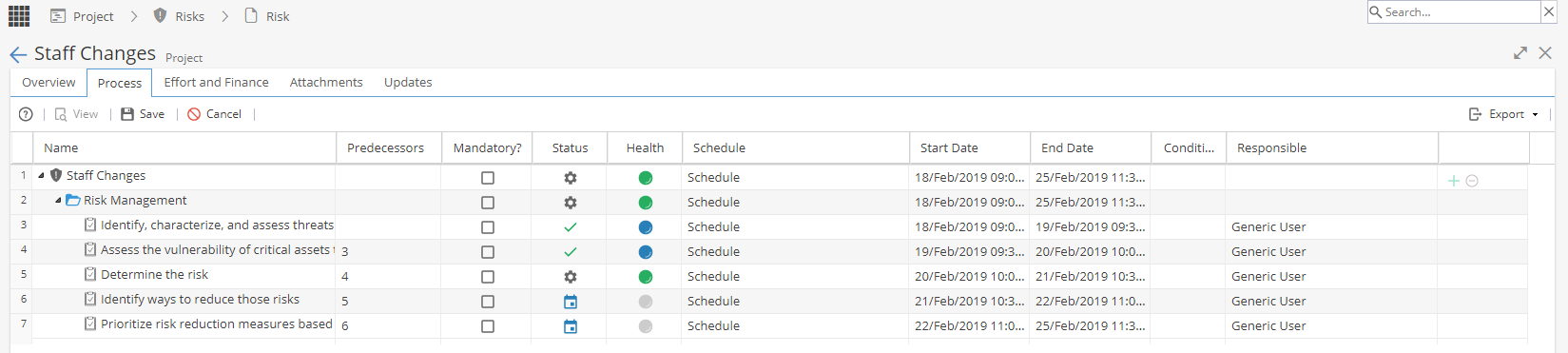1568x353 pixels.
Task: Click the back arrow beside Staff Changes
Action: tap(18, 54)
